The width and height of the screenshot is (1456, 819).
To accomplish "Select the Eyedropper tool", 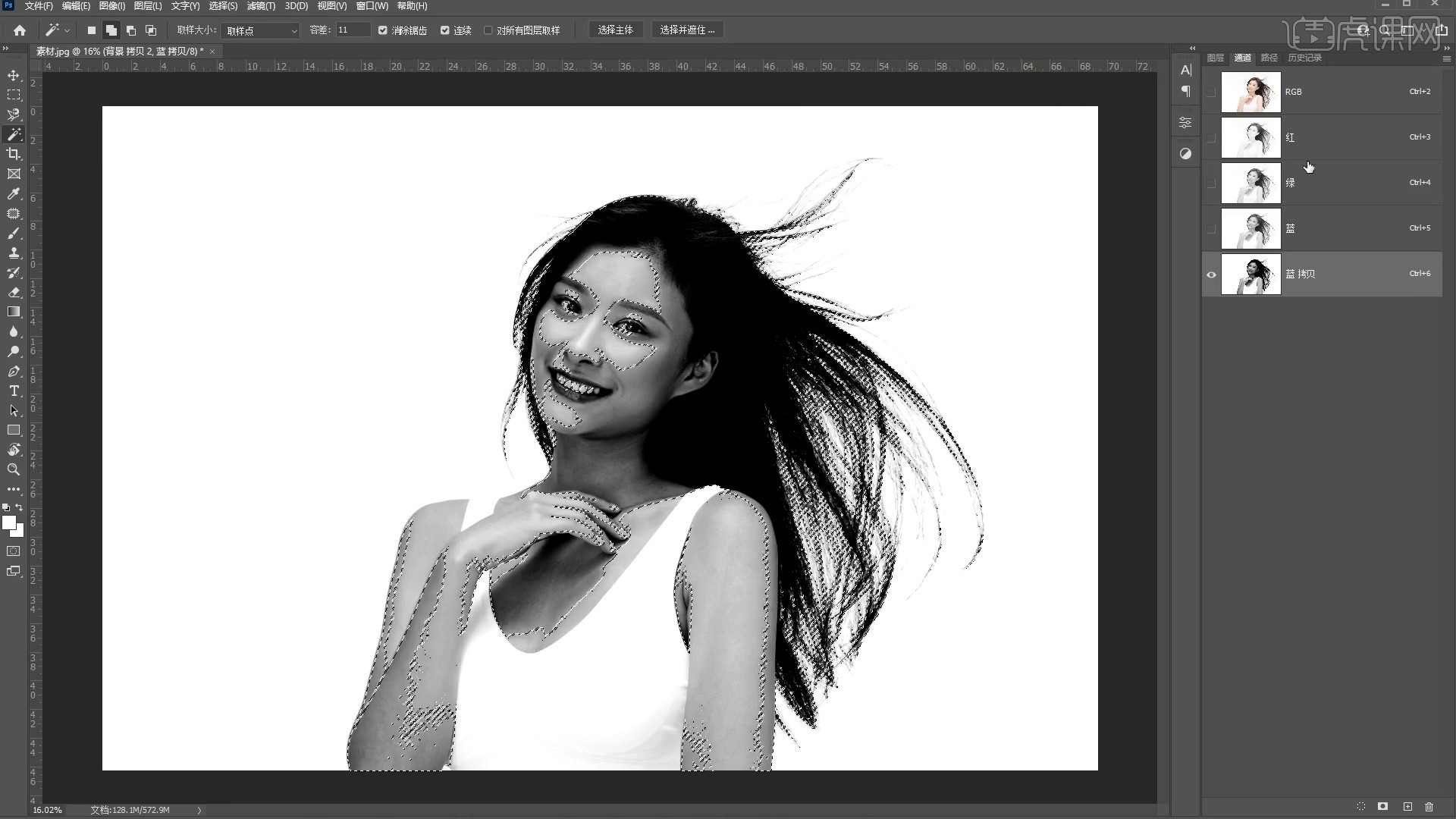I will (14, 193).
